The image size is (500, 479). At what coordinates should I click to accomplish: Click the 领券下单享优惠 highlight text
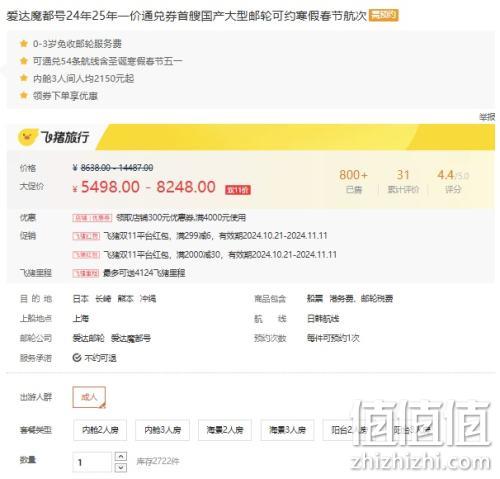click(x=65, y=96)
